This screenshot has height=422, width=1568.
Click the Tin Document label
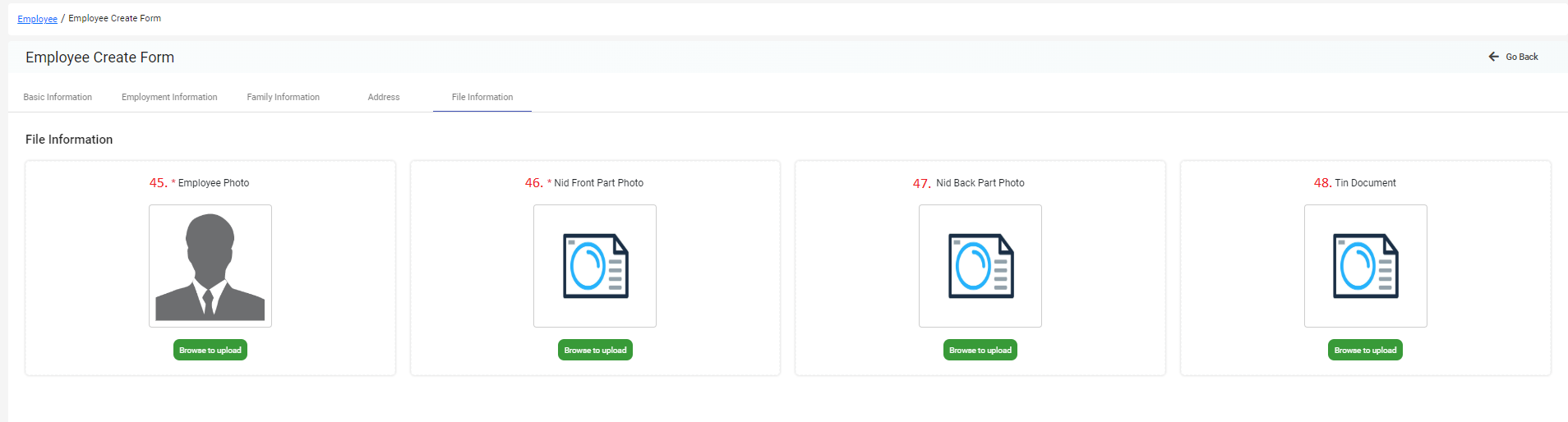[x=1365, y=183]
